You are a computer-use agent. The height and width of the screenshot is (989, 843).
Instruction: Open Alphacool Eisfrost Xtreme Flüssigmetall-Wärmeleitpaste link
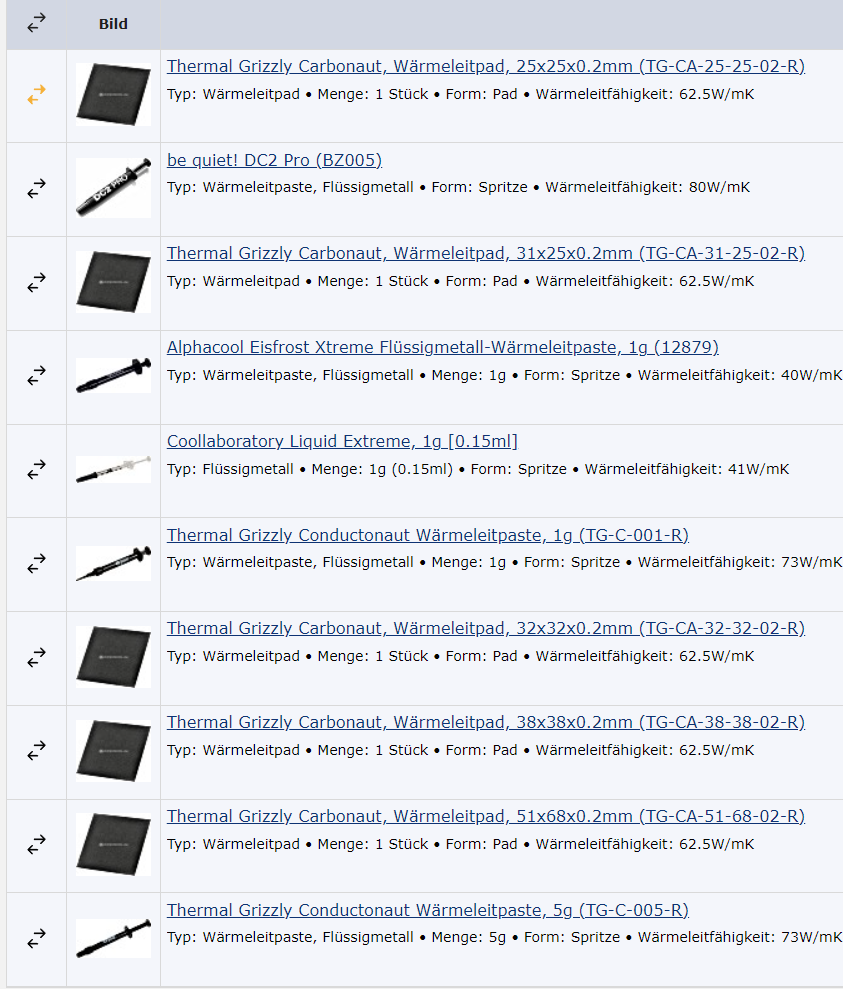point(443,348)
